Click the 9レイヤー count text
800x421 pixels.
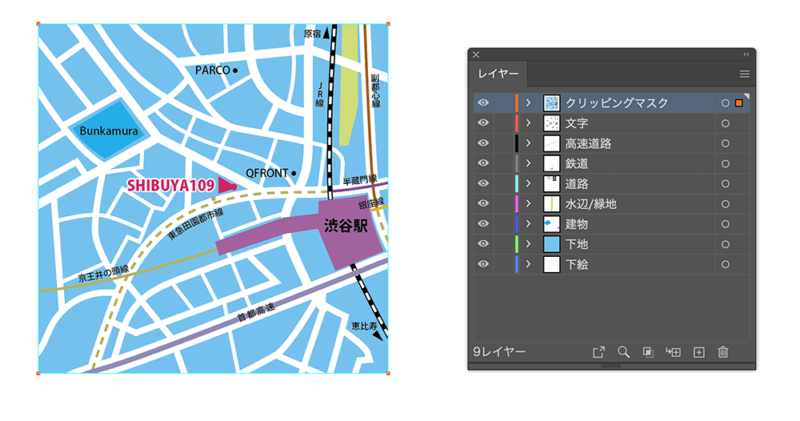(x=499, y=352)
